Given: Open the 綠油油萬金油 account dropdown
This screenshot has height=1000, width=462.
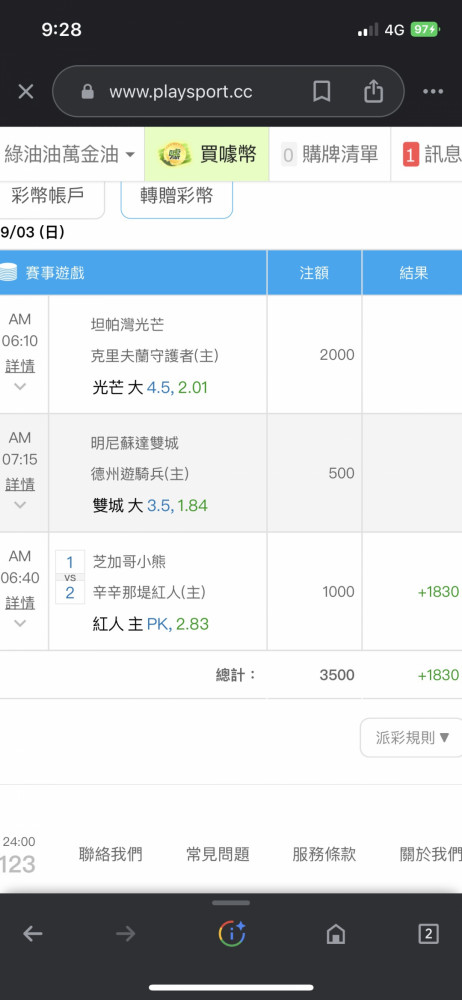Looking at the screenshot, I should pyautogui.click(x=69, y=154).
